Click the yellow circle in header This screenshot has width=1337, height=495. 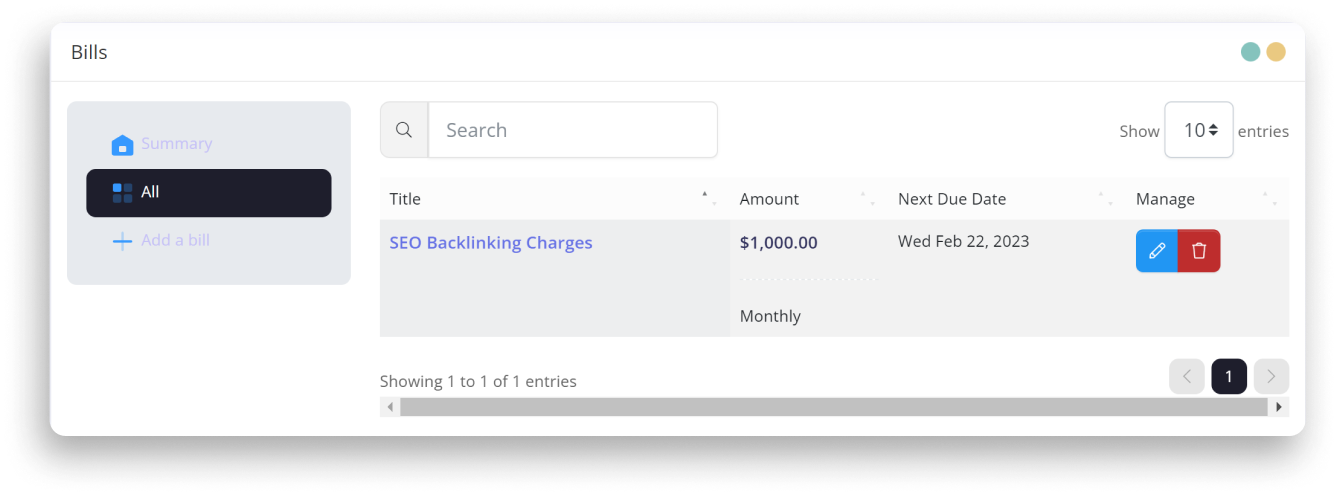[1276, 52]
